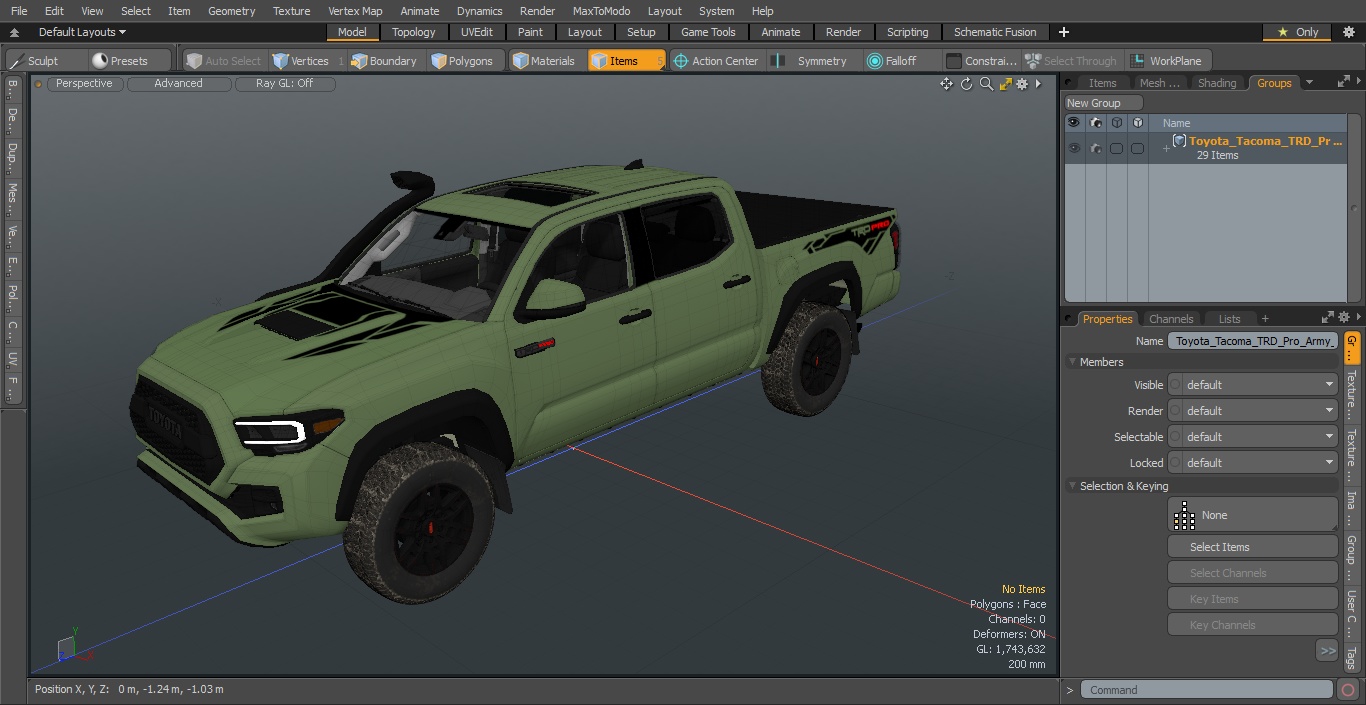Open the layouts home icon
The image size is (1366, 705).
coord(15,33)
